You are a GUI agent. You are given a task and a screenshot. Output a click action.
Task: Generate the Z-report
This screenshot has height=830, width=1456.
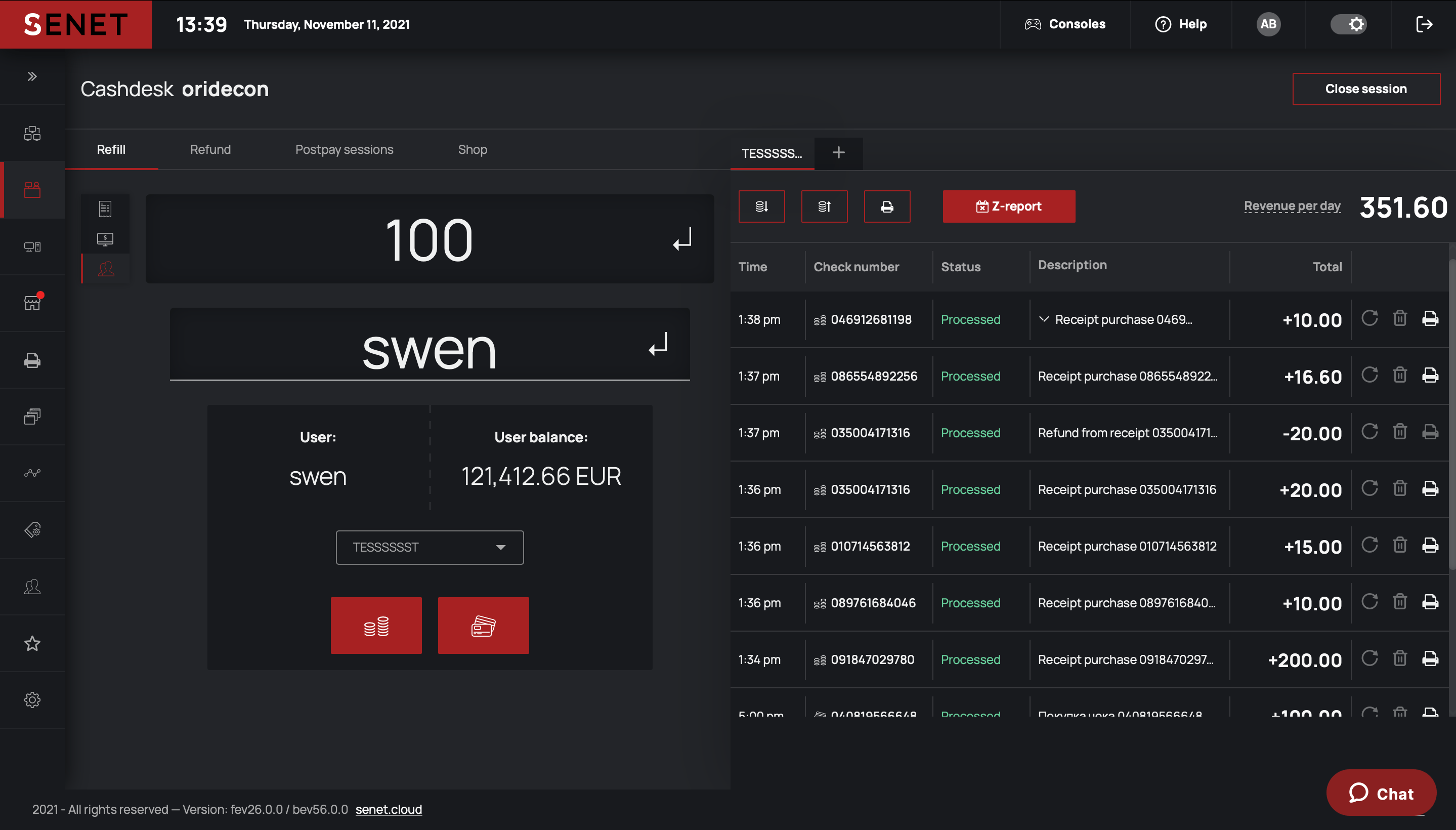point(1009,206)
